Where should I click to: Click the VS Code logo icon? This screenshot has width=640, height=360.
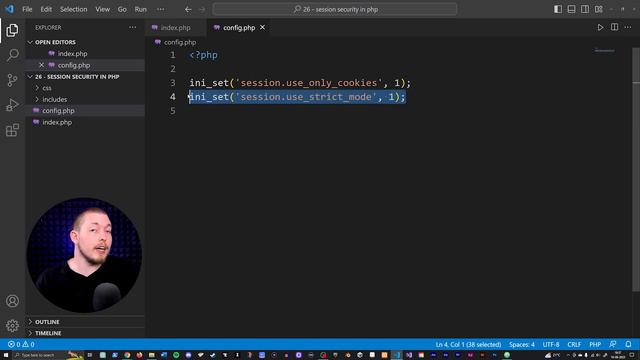coord(9,9)
